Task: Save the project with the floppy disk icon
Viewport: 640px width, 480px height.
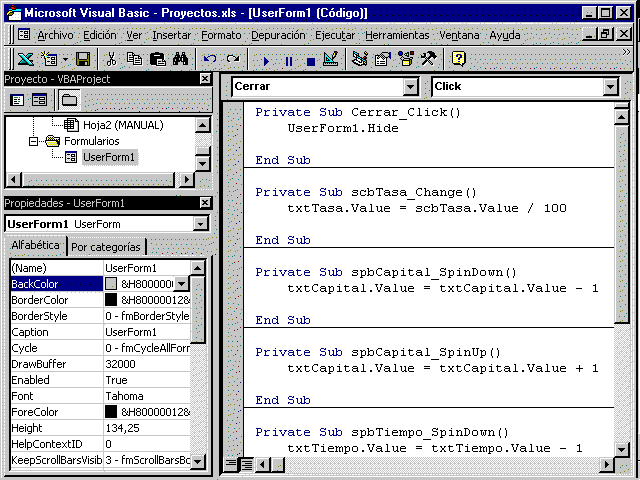Action: click(x=83, y=59)
